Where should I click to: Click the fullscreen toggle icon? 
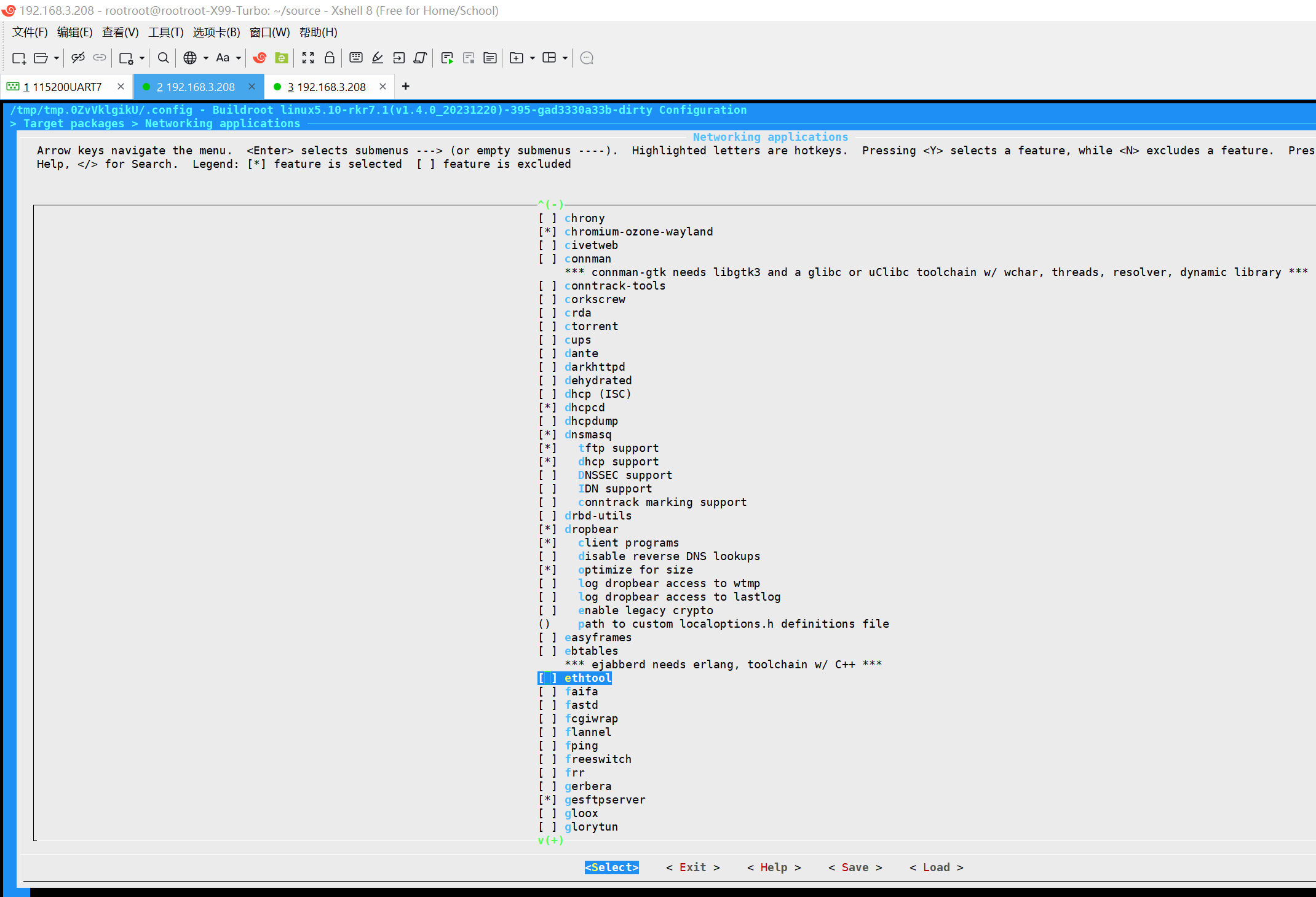[x=308, y=58]
